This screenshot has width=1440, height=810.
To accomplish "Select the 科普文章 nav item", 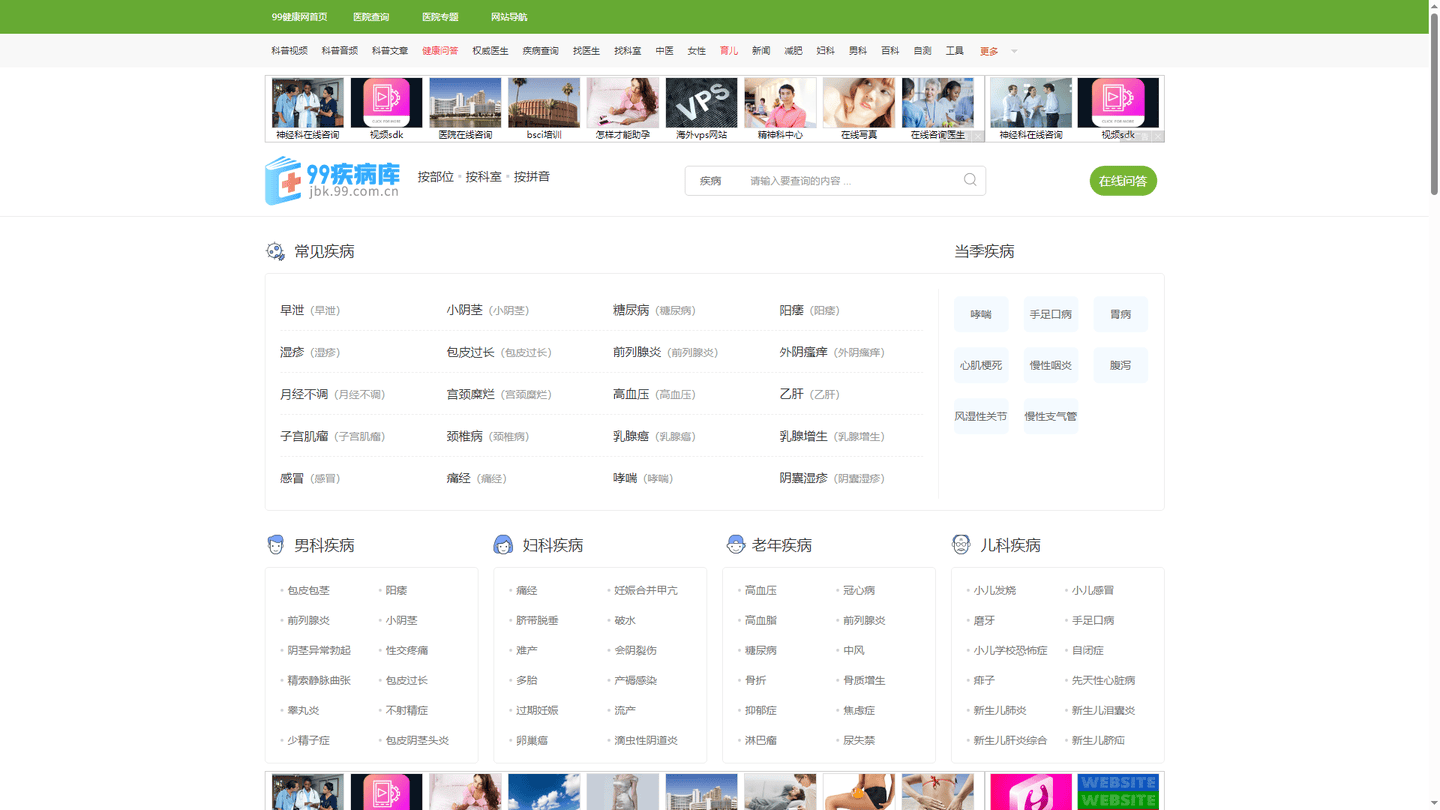I will [x=390, y=51].
